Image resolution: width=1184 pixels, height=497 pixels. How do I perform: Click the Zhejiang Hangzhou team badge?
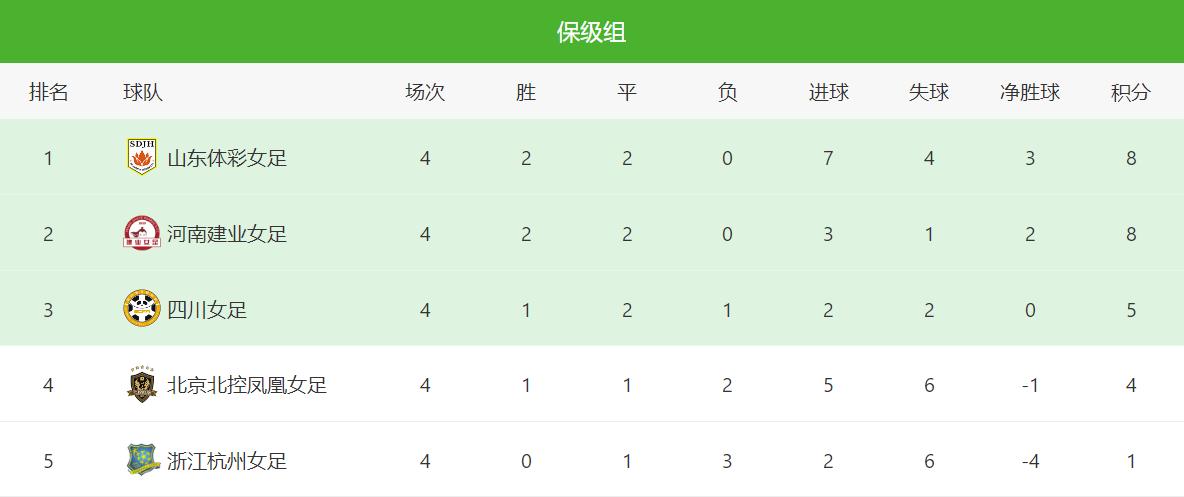(x=142, y=460)
